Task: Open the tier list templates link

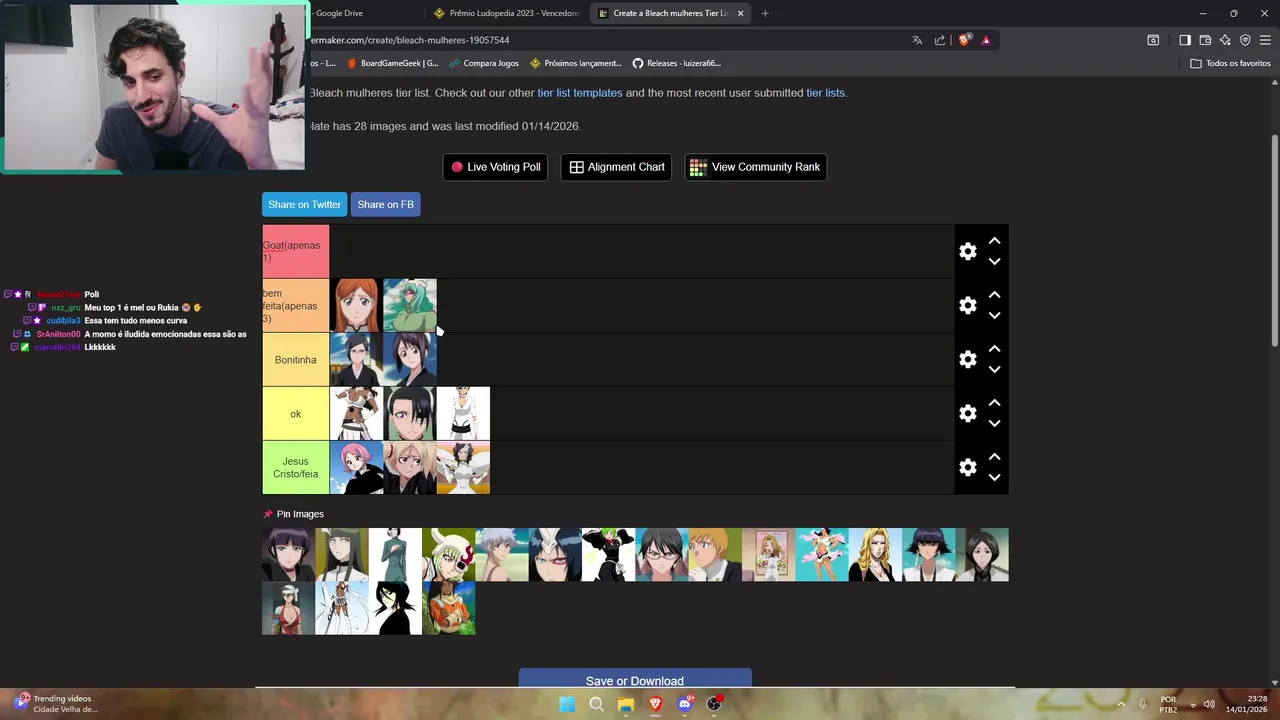Action: (580, 93)
